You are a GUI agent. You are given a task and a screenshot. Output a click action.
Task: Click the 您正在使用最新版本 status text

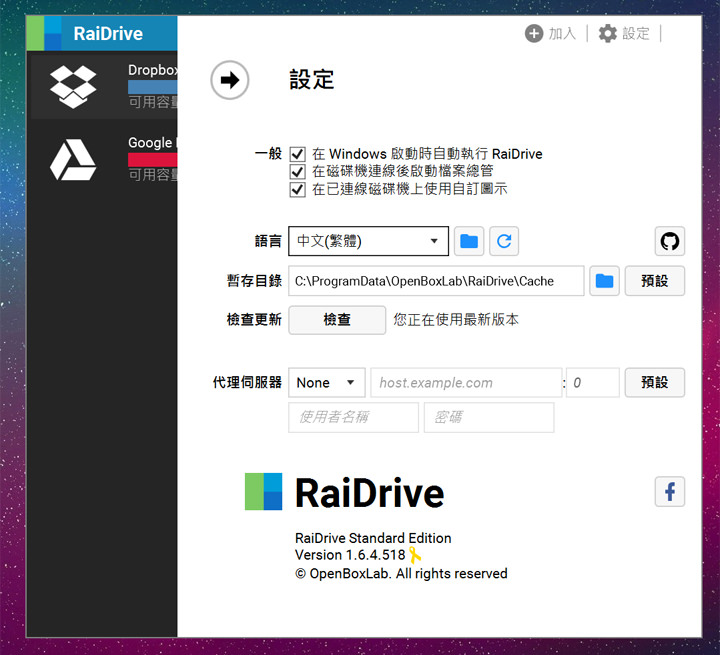point(456,320)
